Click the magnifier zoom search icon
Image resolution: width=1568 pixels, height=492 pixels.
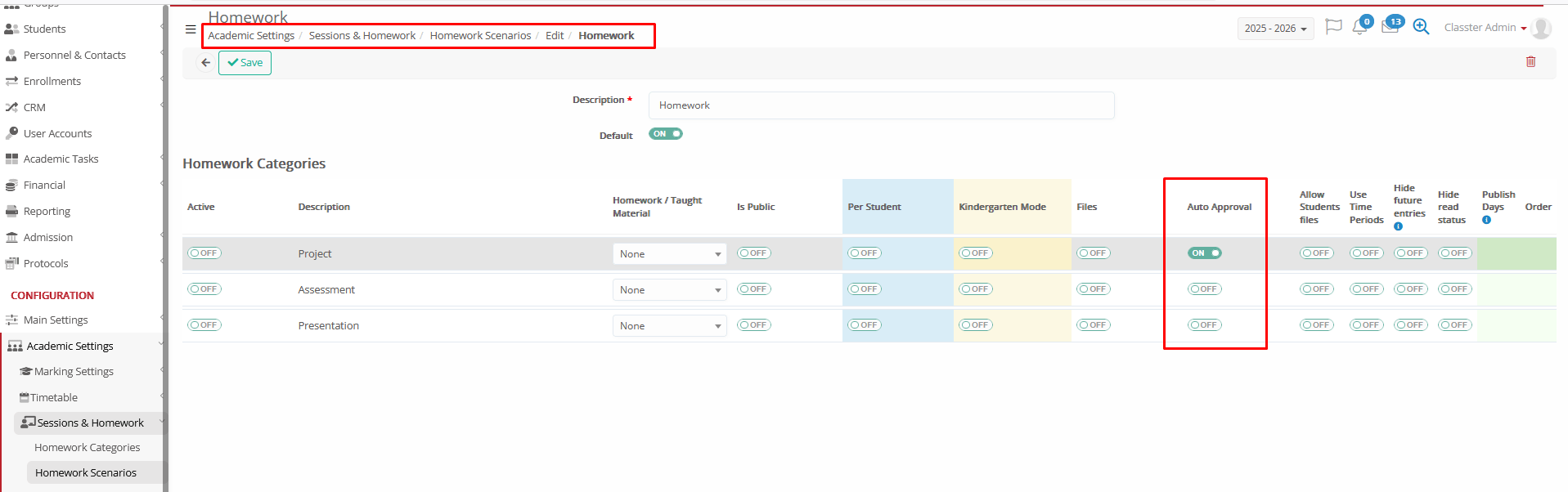[x=1422, y=27]
